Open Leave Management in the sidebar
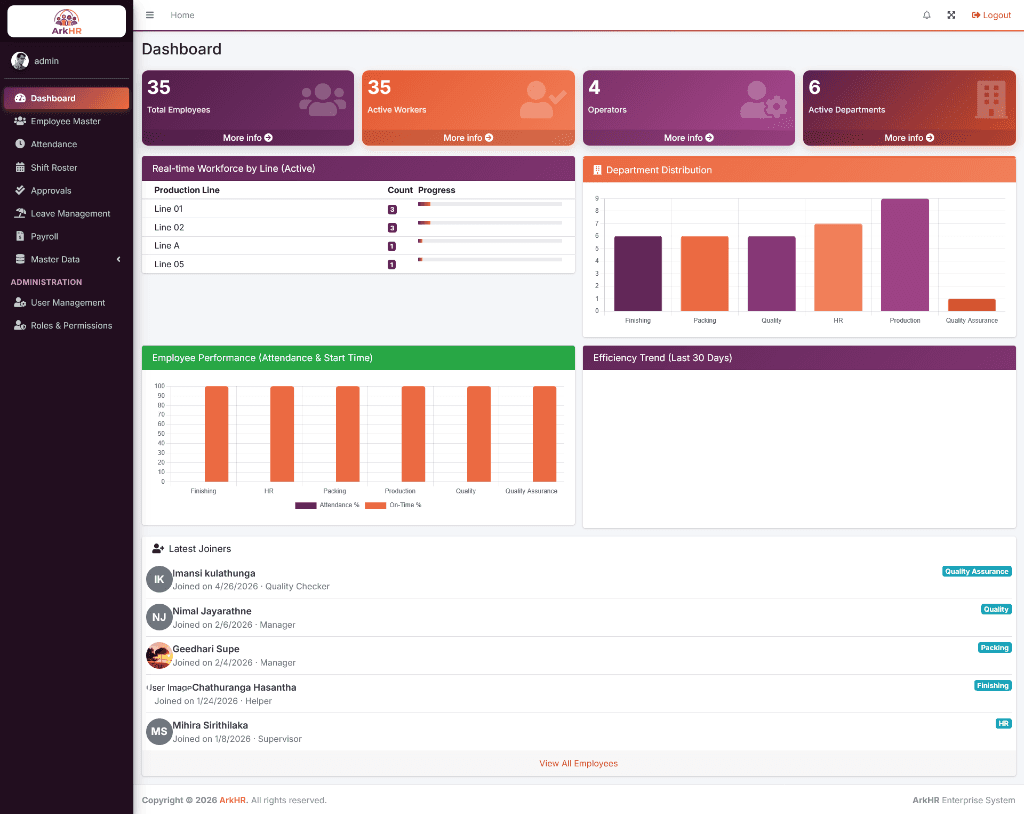This screenshot has width=1024, height=814. (66, 213)
